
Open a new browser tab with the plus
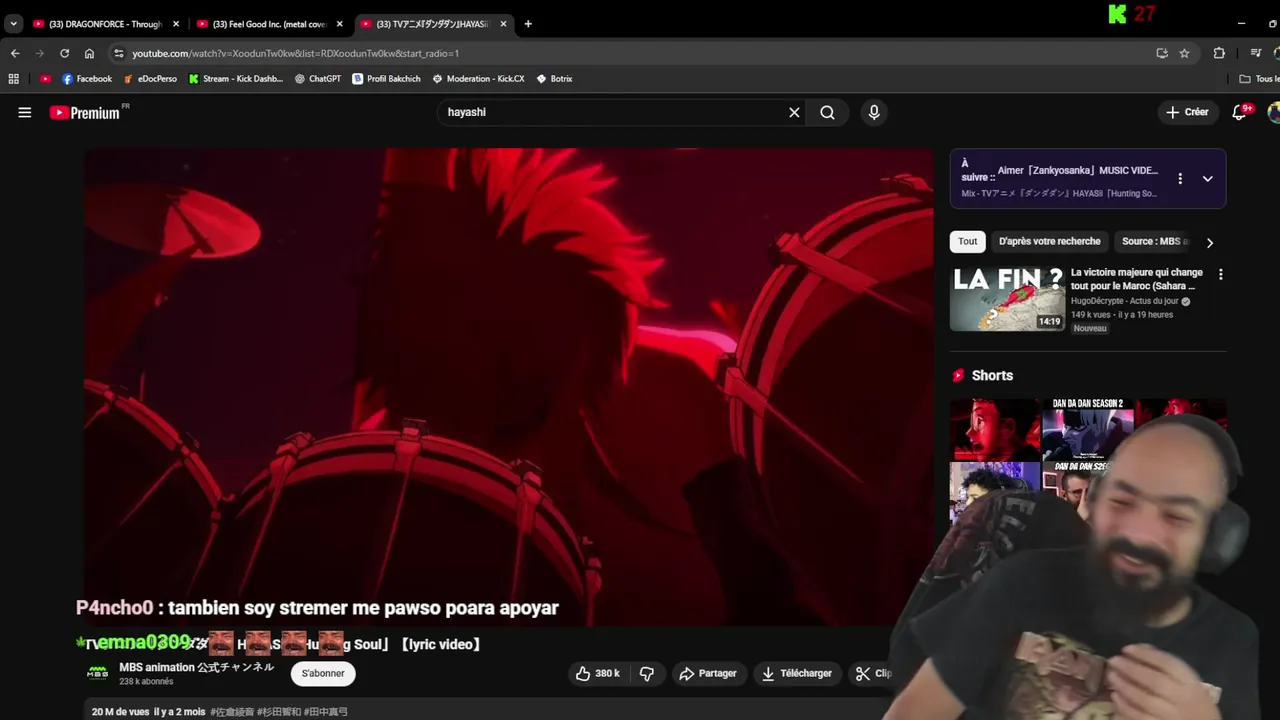528,24
